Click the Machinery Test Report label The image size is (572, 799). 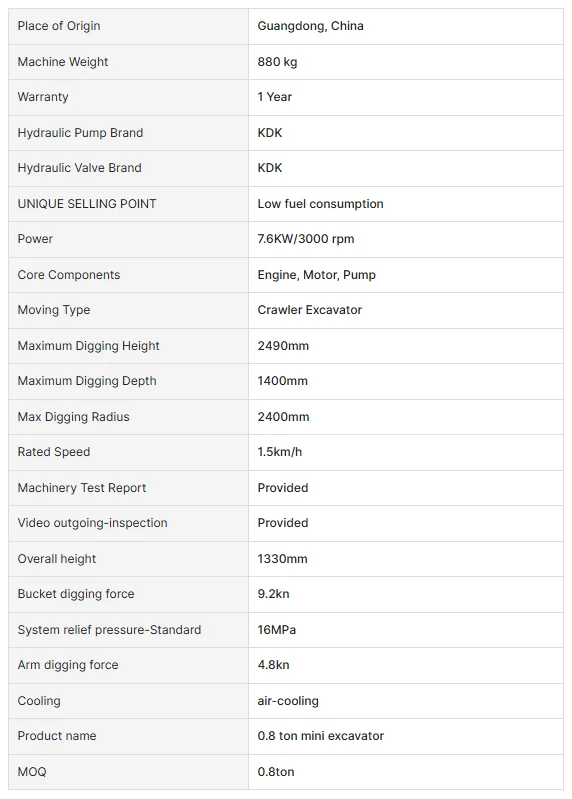point(81,488)
